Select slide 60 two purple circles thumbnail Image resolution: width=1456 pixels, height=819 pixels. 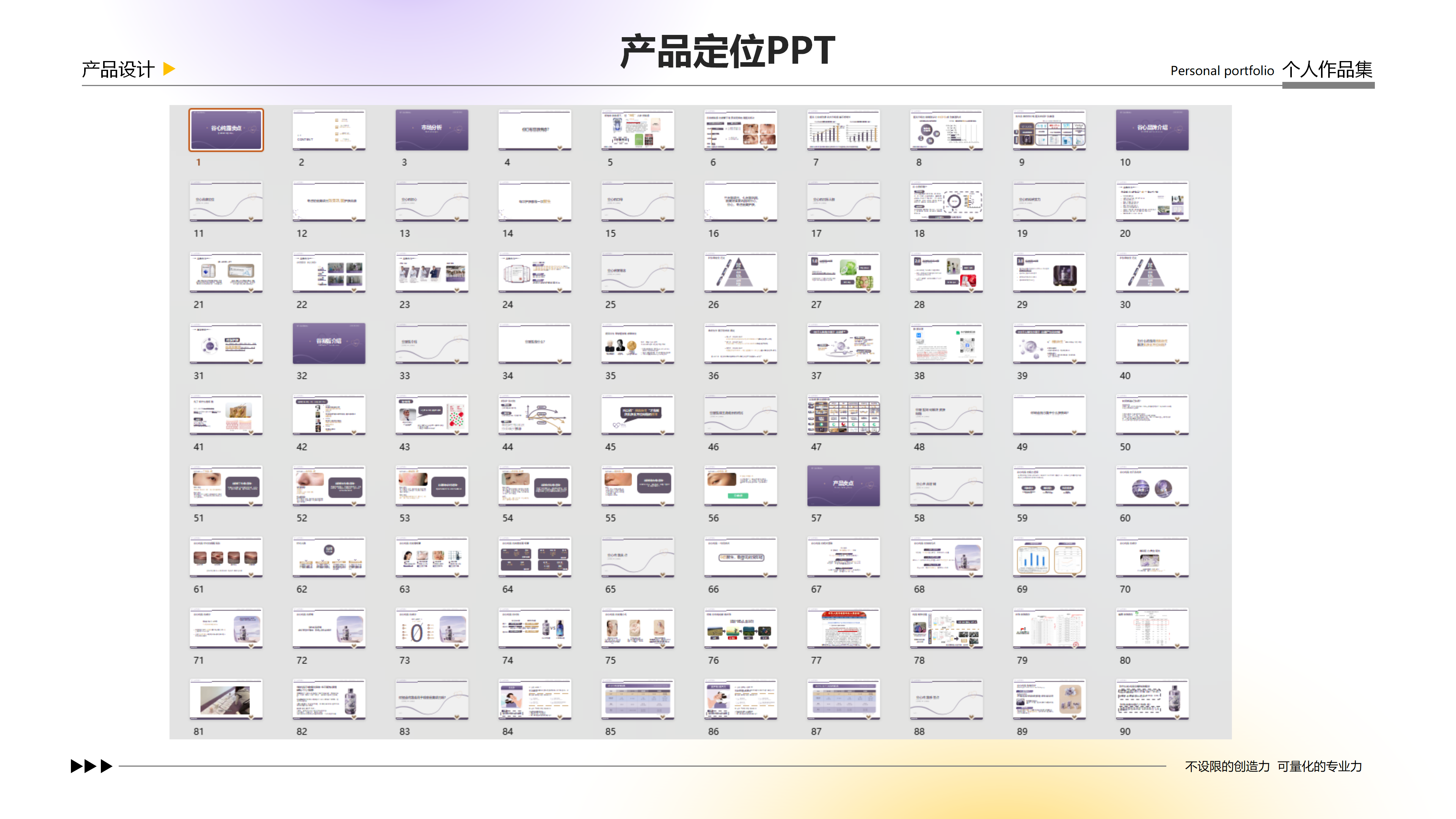coord(1152,485)
